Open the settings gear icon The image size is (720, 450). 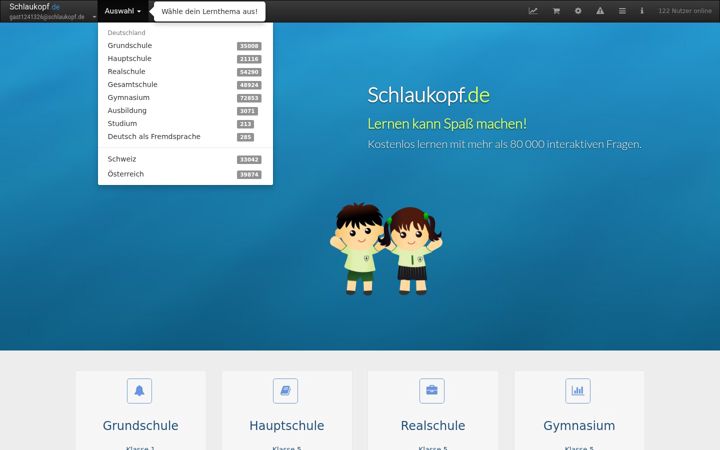(578, 11)
